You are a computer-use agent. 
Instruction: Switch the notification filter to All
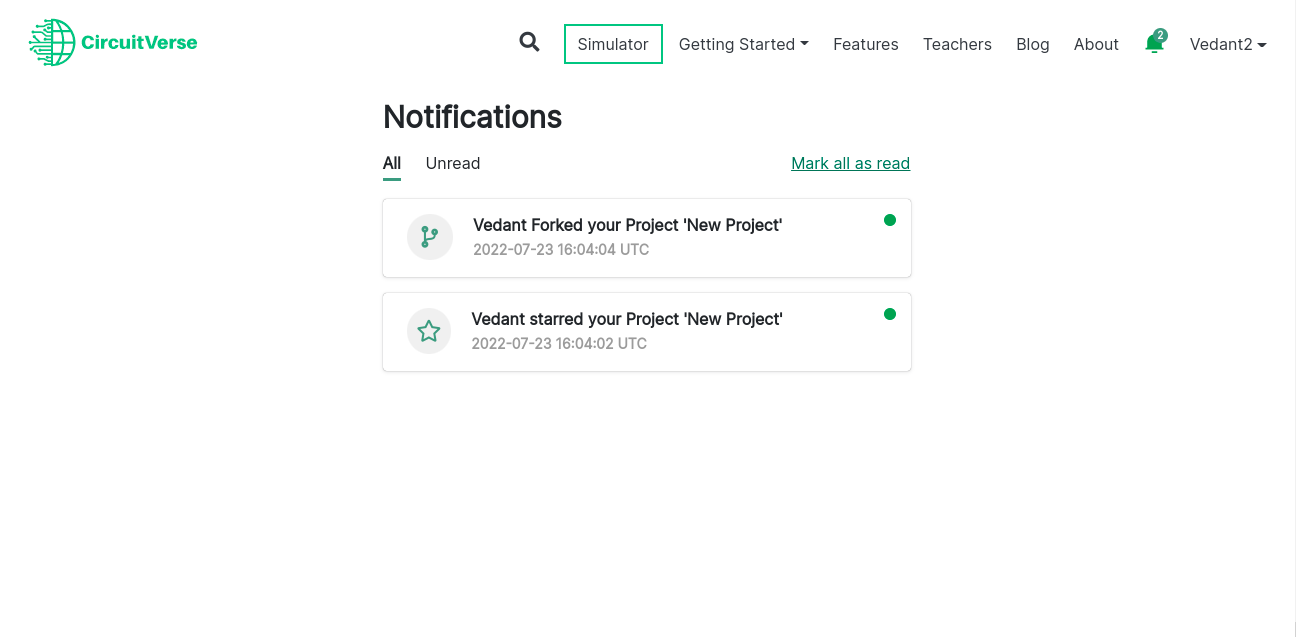coord(391,163)
